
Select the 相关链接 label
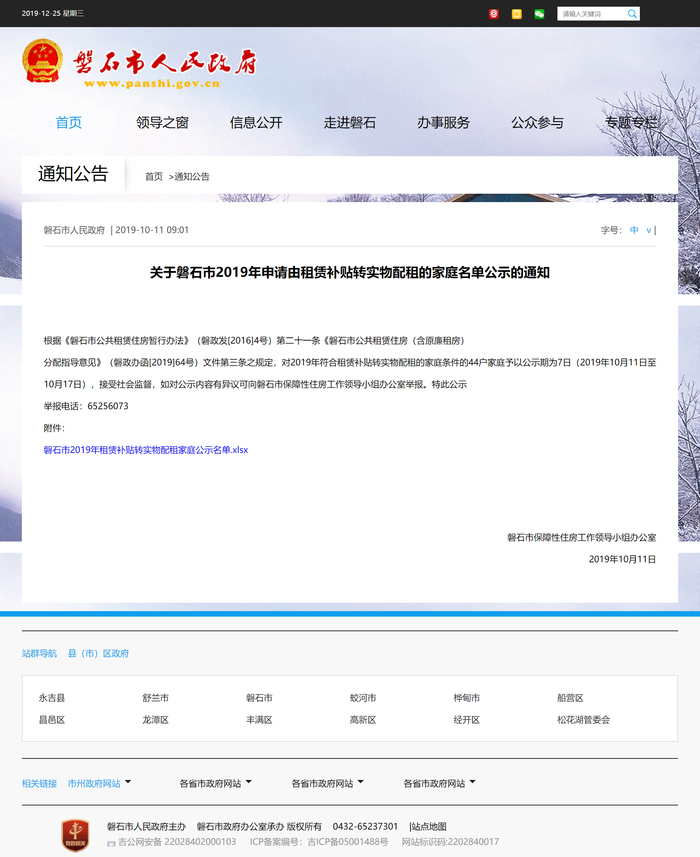[39, 783]
